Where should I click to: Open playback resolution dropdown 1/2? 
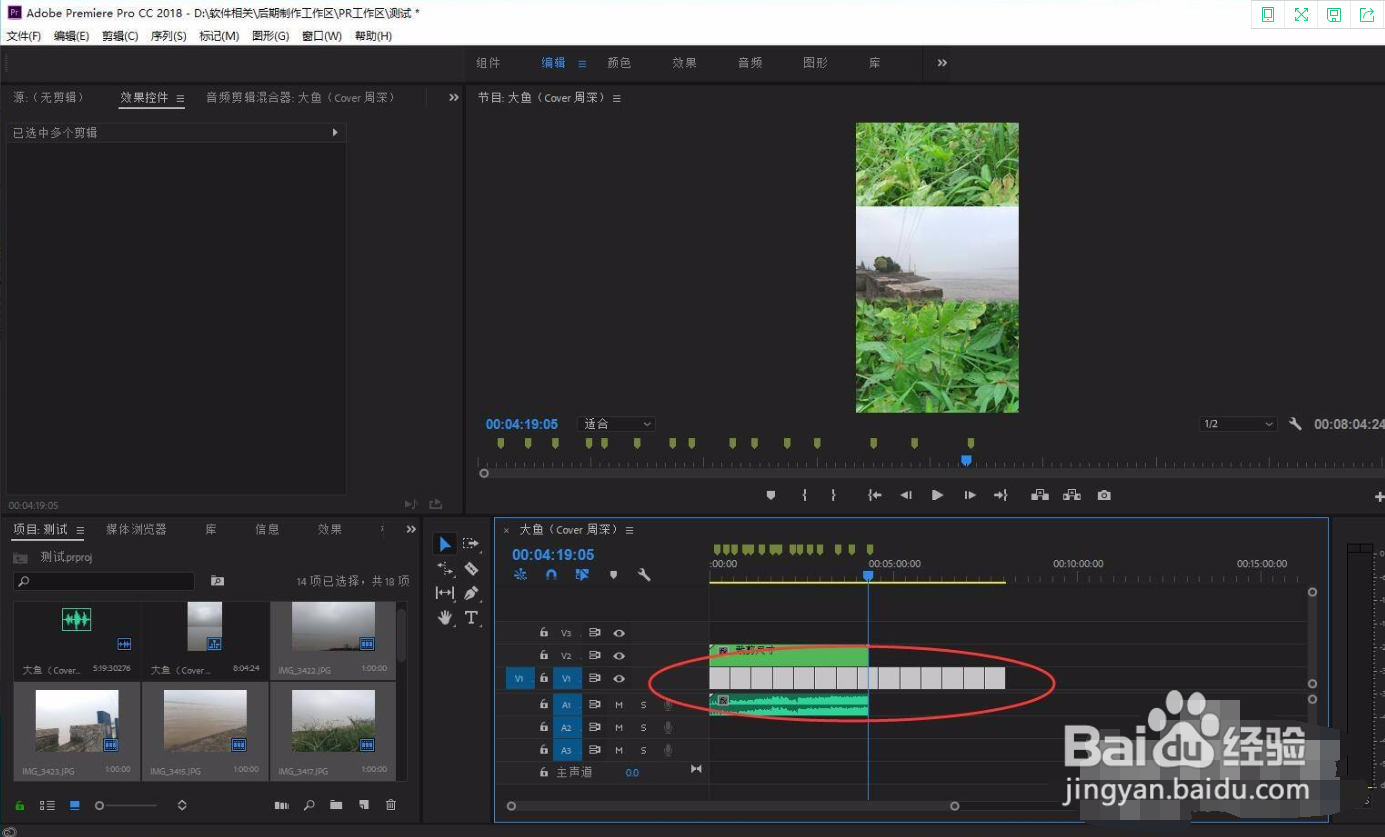click(1239, 424)
